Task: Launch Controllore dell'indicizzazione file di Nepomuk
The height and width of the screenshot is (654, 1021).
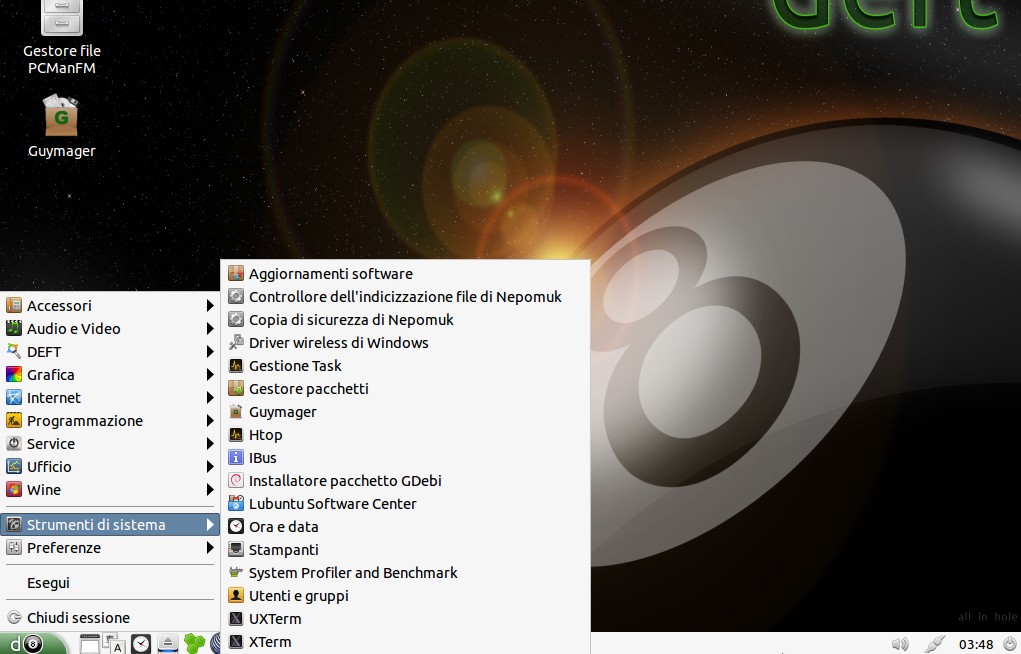Action: coord(405,297)
